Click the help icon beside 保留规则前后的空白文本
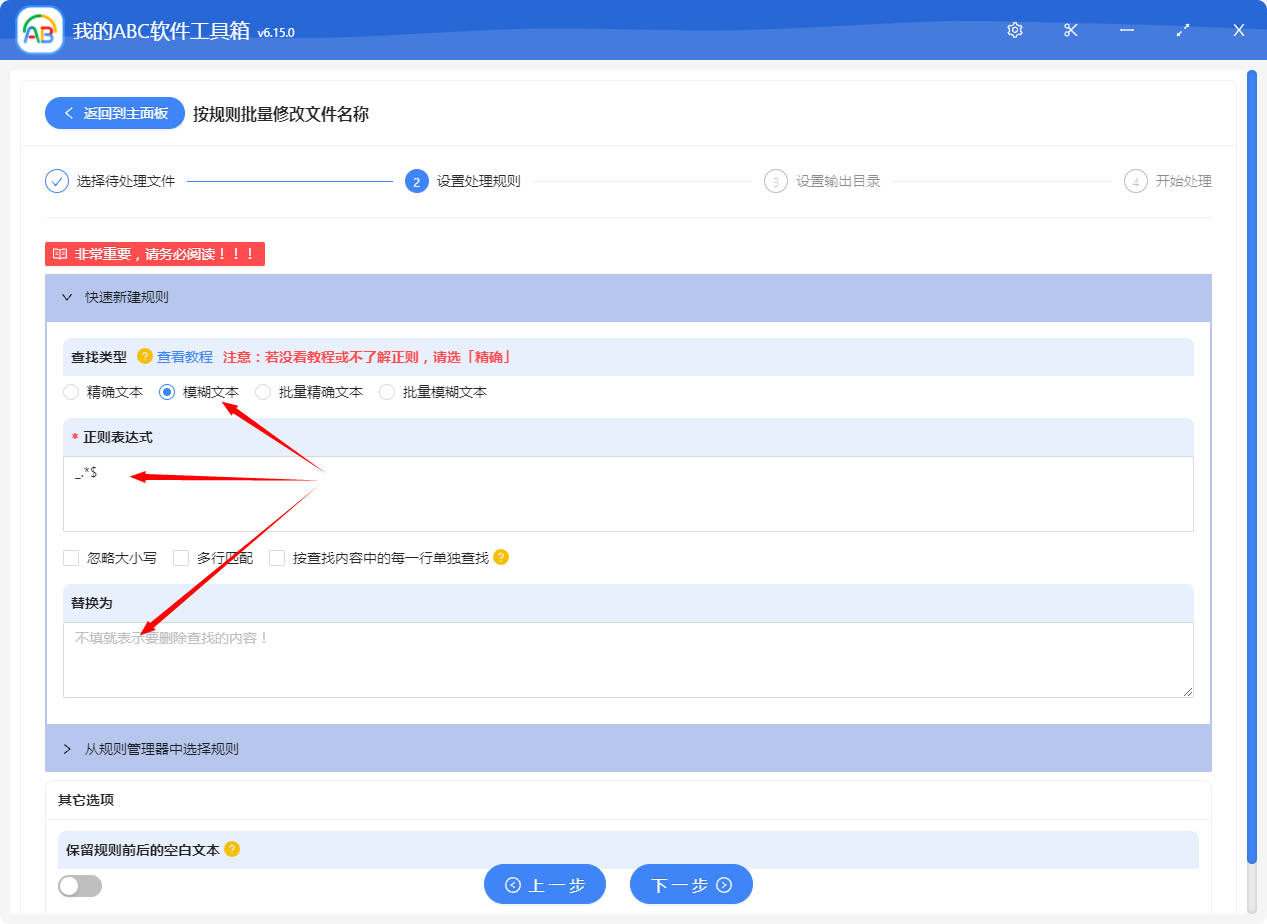The height and width of the screenshot is (924, 1267). coord(234,849)
